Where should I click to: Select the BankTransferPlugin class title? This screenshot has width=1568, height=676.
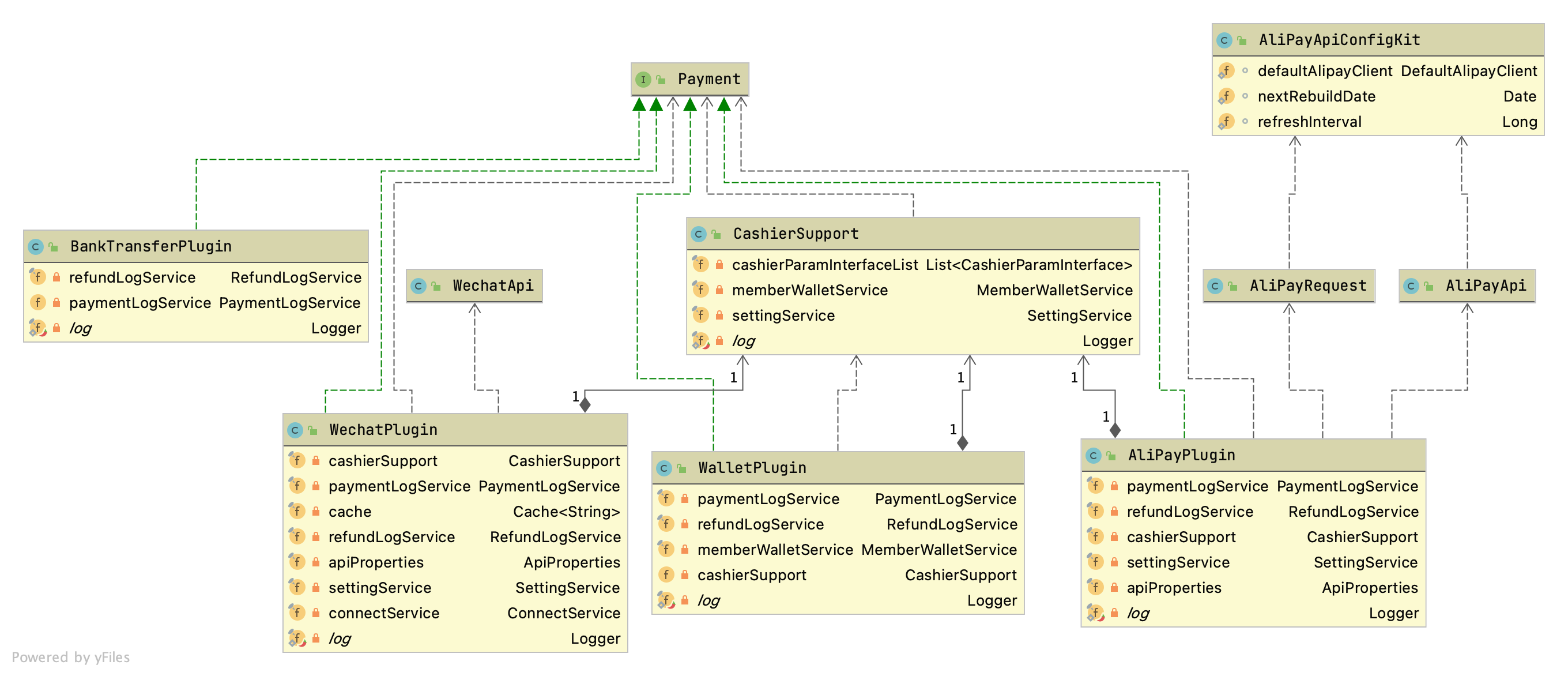[151, 247]
